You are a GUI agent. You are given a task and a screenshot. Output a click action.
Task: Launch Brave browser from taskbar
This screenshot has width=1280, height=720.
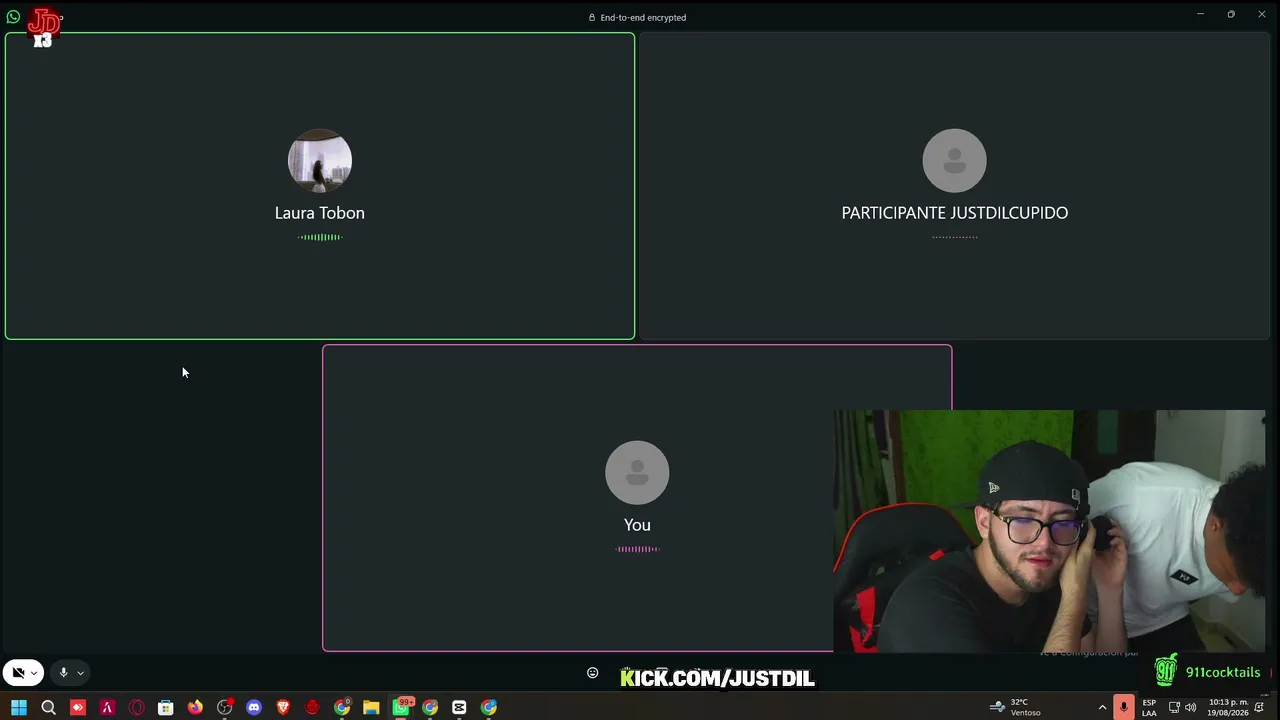283,708
